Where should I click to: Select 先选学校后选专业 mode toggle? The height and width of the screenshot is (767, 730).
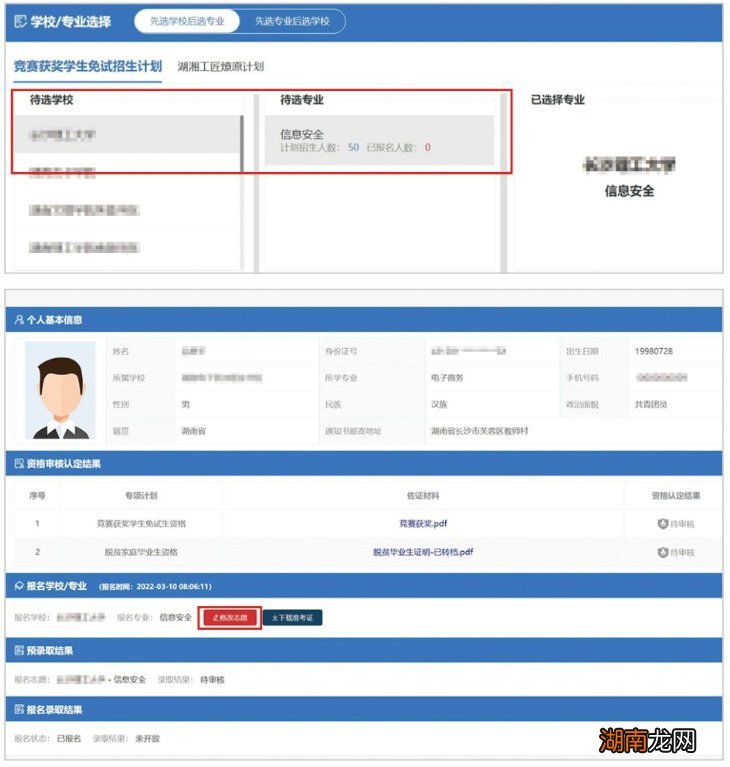pos(187,22)
